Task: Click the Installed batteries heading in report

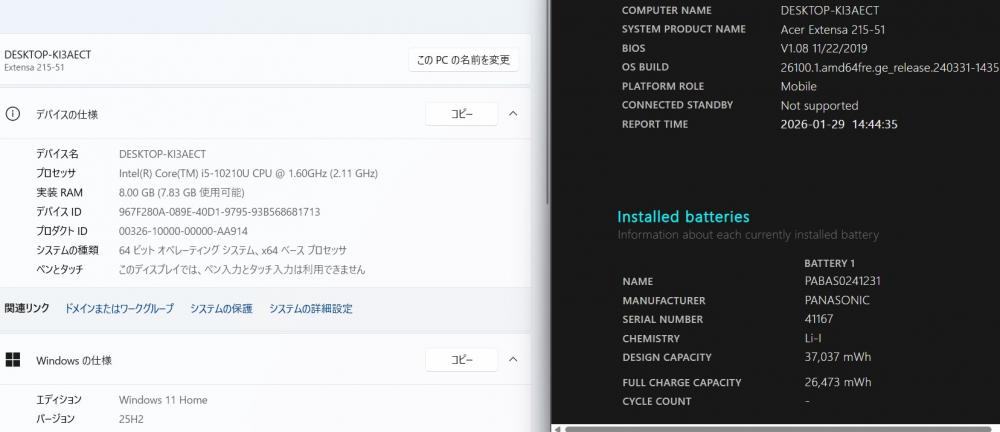Action: [x=683, y=217]
